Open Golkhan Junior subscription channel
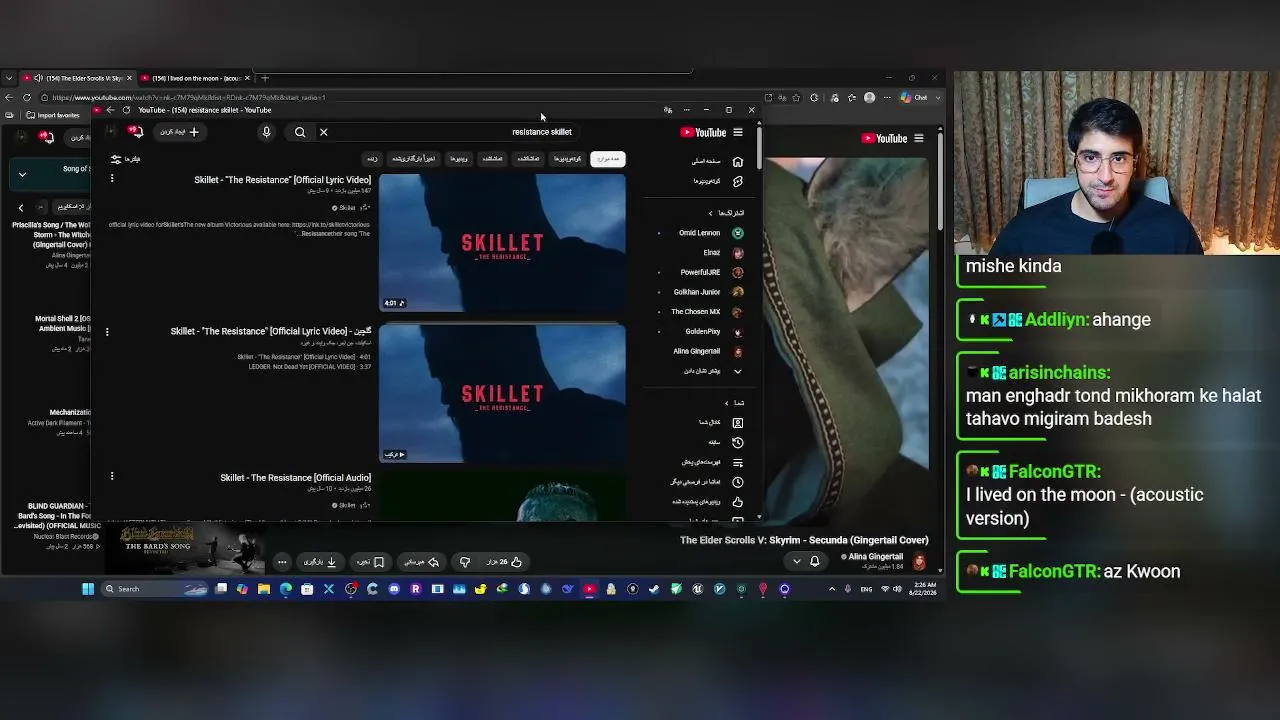The image size is (1280, 720). [x=709, y=292]
